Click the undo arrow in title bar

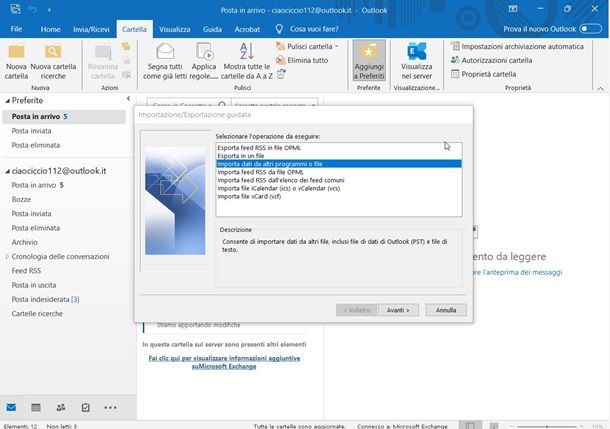pyautogui.click(x=33, y=9)
